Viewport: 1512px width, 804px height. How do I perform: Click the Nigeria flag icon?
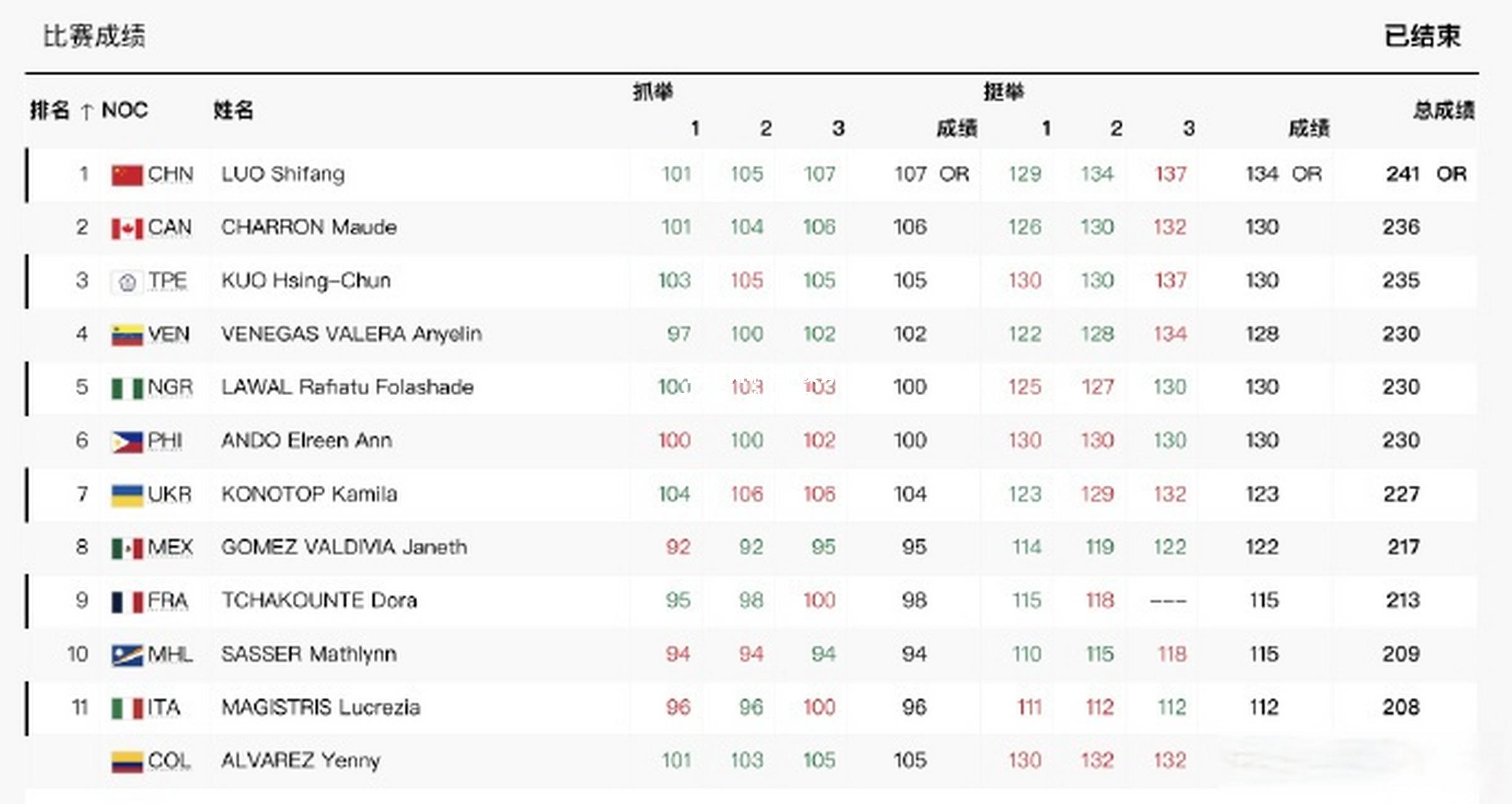pyautogui.click(x=127, y=388)
